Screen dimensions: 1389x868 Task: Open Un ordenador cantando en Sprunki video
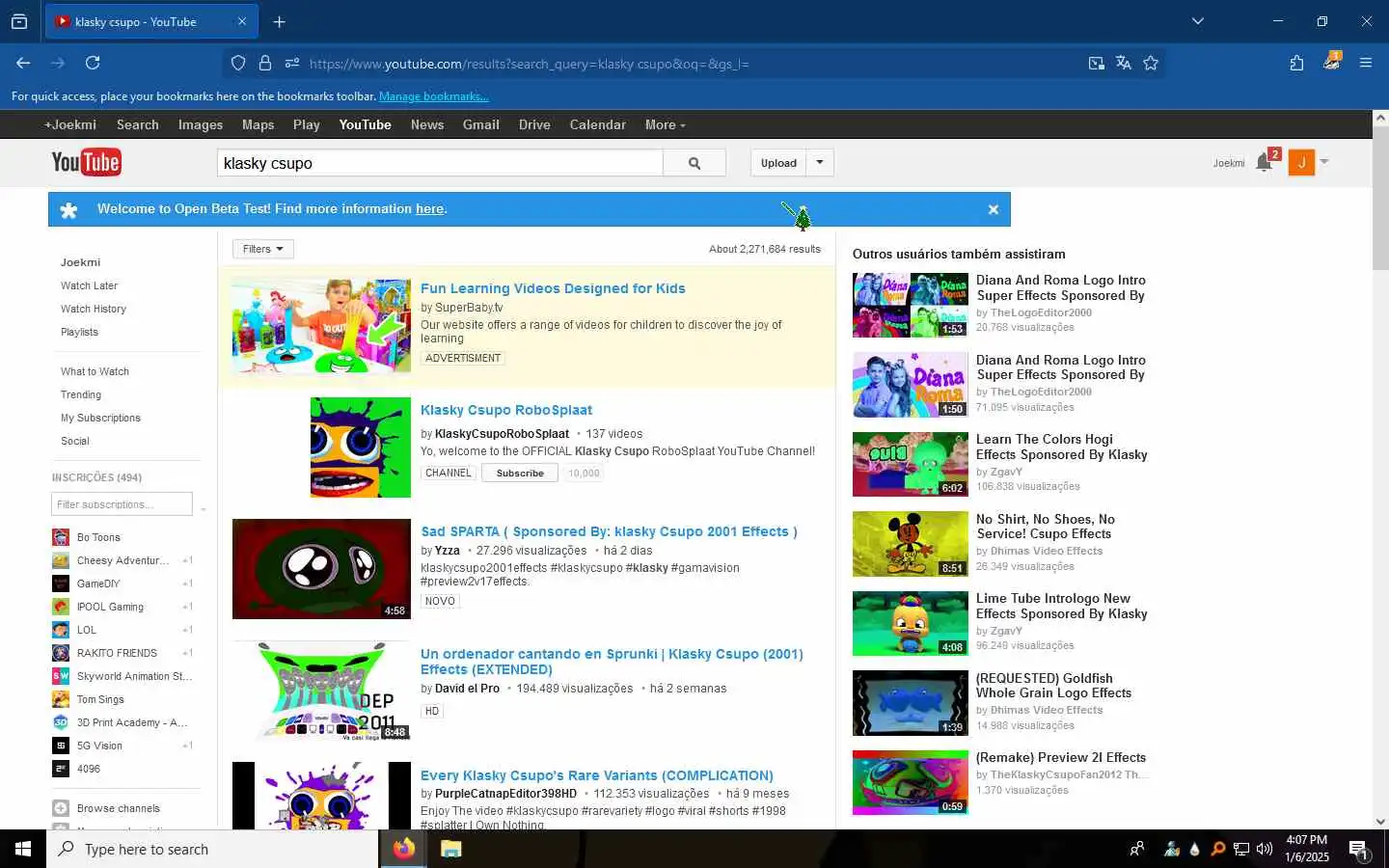(612, 662)
